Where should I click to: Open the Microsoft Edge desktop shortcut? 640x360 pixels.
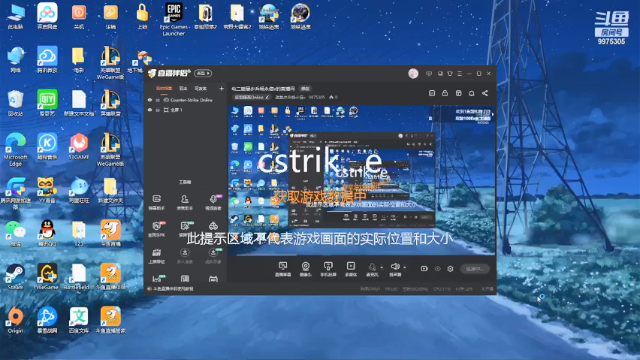pos(16,149)
